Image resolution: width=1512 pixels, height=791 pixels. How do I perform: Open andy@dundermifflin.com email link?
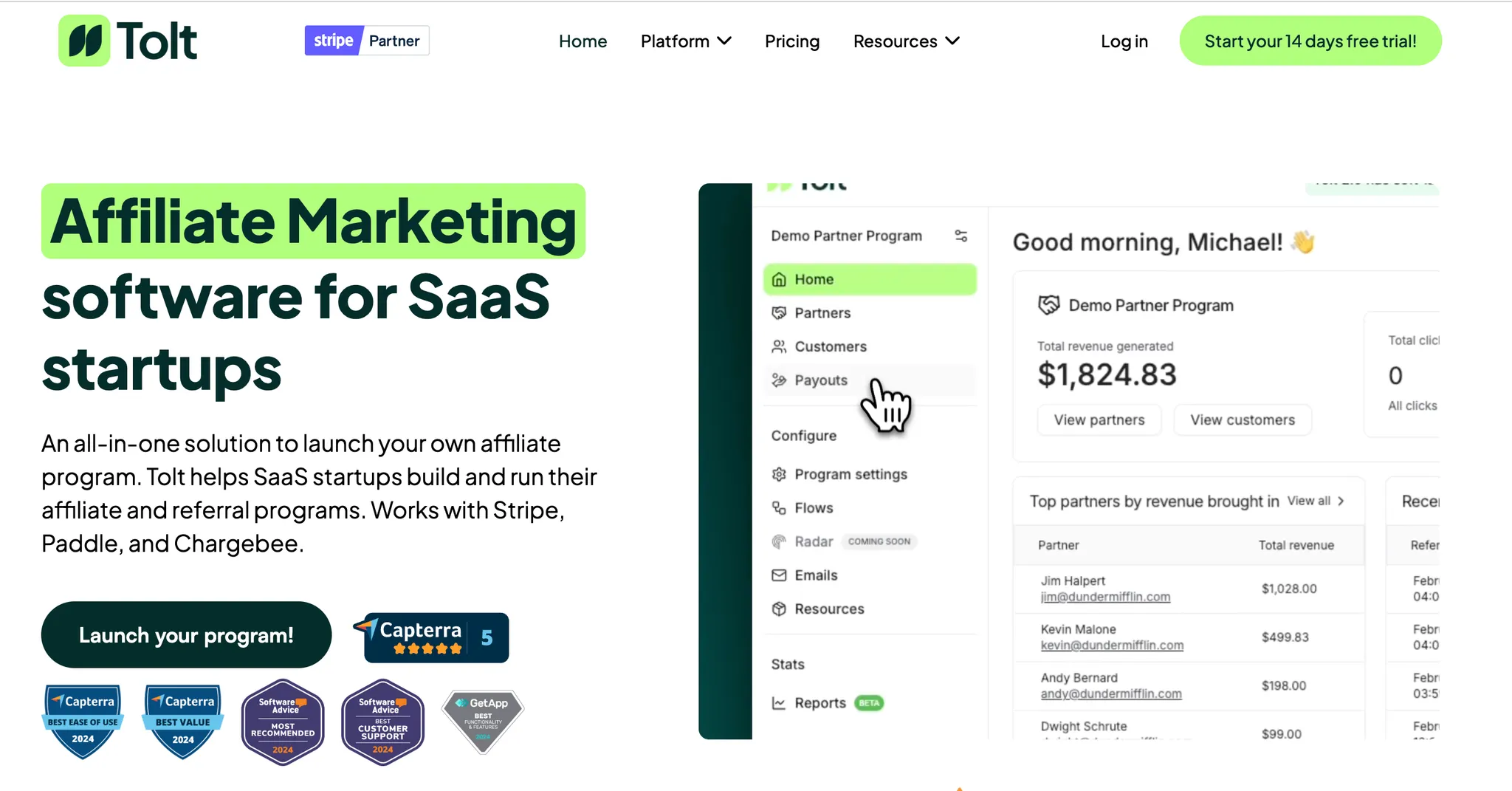(x=1111, y=694)
